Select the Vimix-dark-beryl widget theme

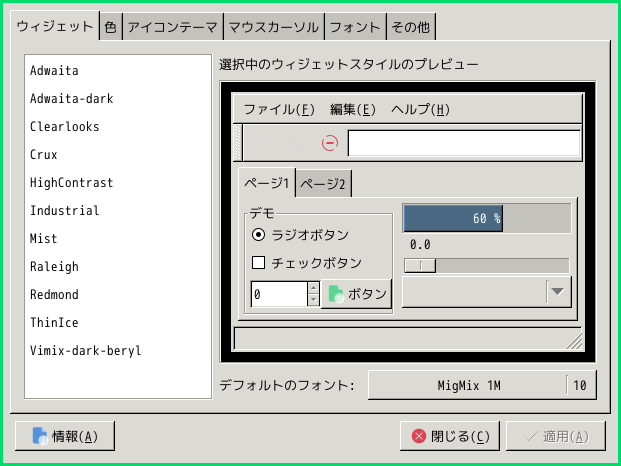point(118,350)
